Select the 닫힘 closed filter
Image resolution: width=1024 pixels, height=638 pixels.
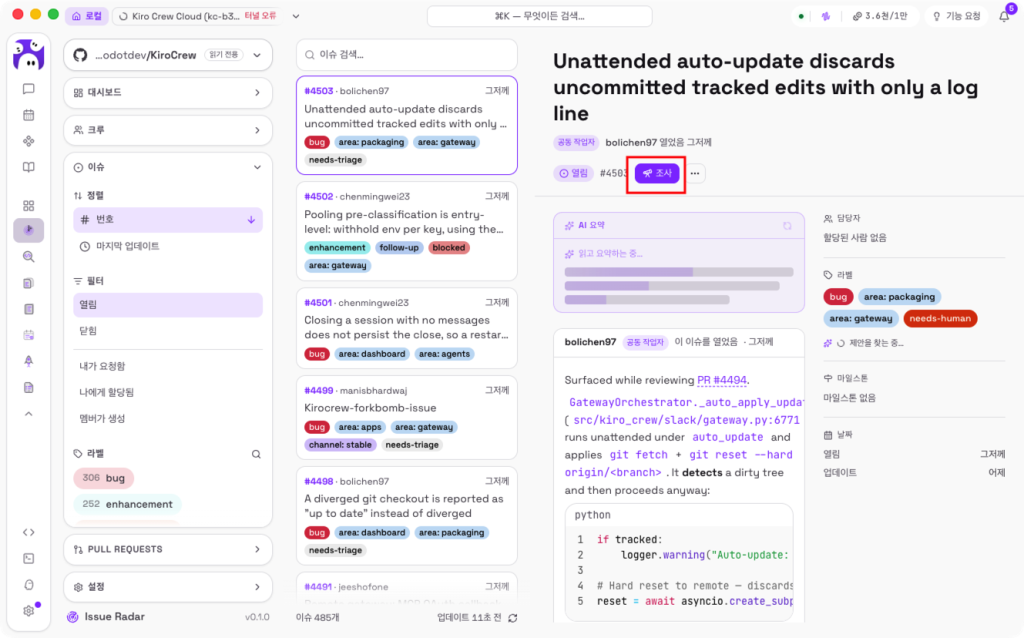(168, 331)
